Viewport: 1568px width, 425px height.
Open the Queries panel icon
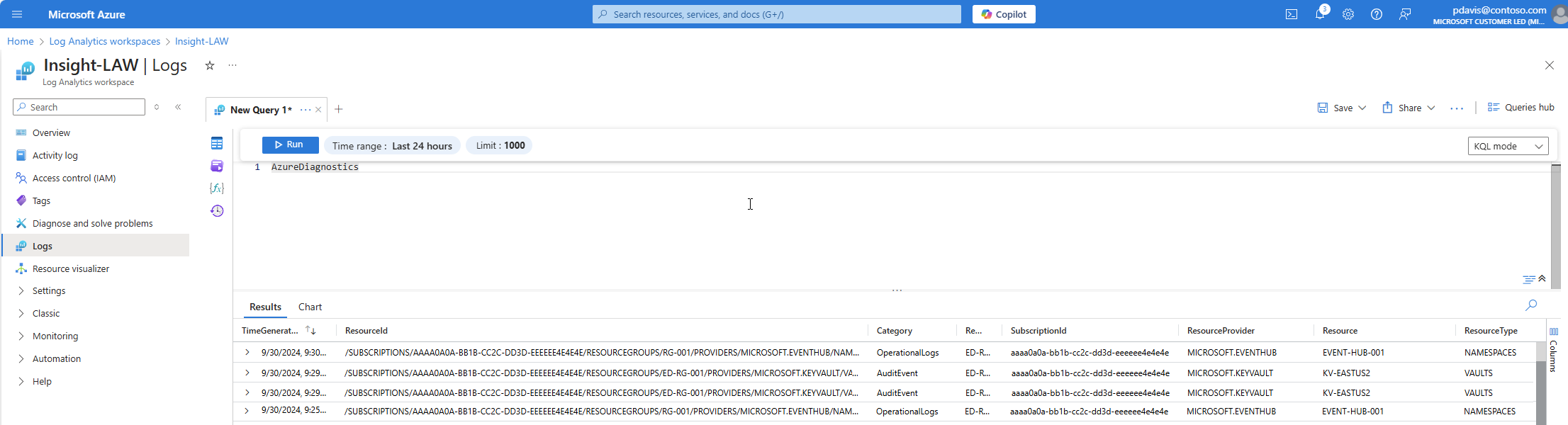(217, 166)
